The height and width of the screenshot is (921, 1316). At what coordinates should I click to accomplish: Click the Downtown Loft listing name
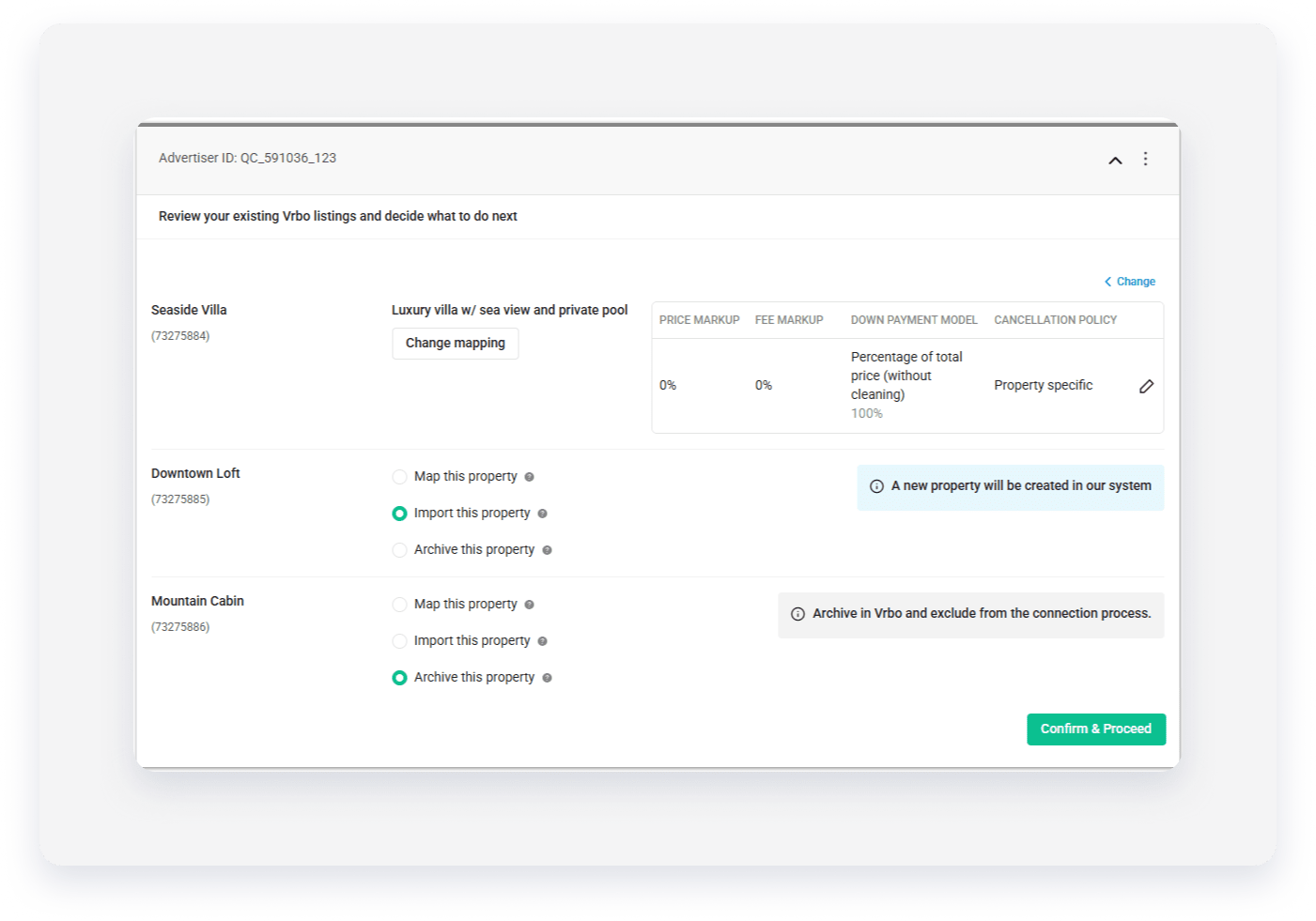[195, 473]
